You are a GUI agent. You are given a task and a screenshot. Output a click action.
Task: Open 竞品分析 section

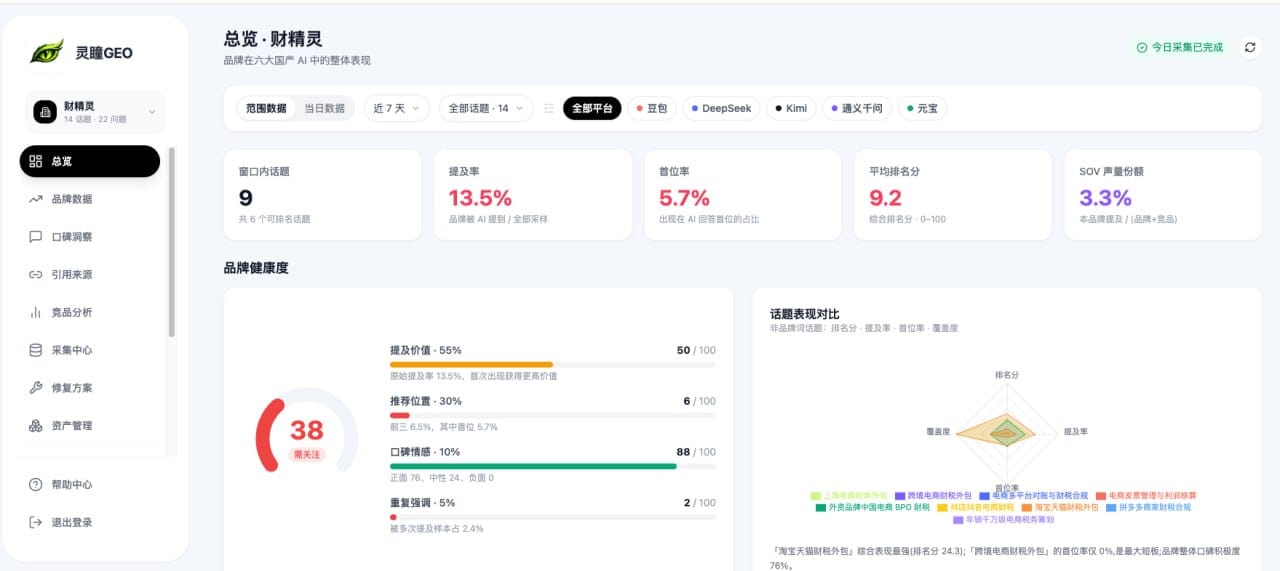pos(90,312)
